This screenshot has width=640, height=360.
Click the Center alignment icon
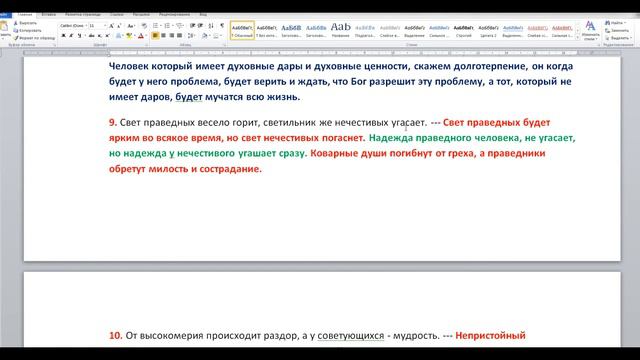pyautogui.click(x=163, y=36)
